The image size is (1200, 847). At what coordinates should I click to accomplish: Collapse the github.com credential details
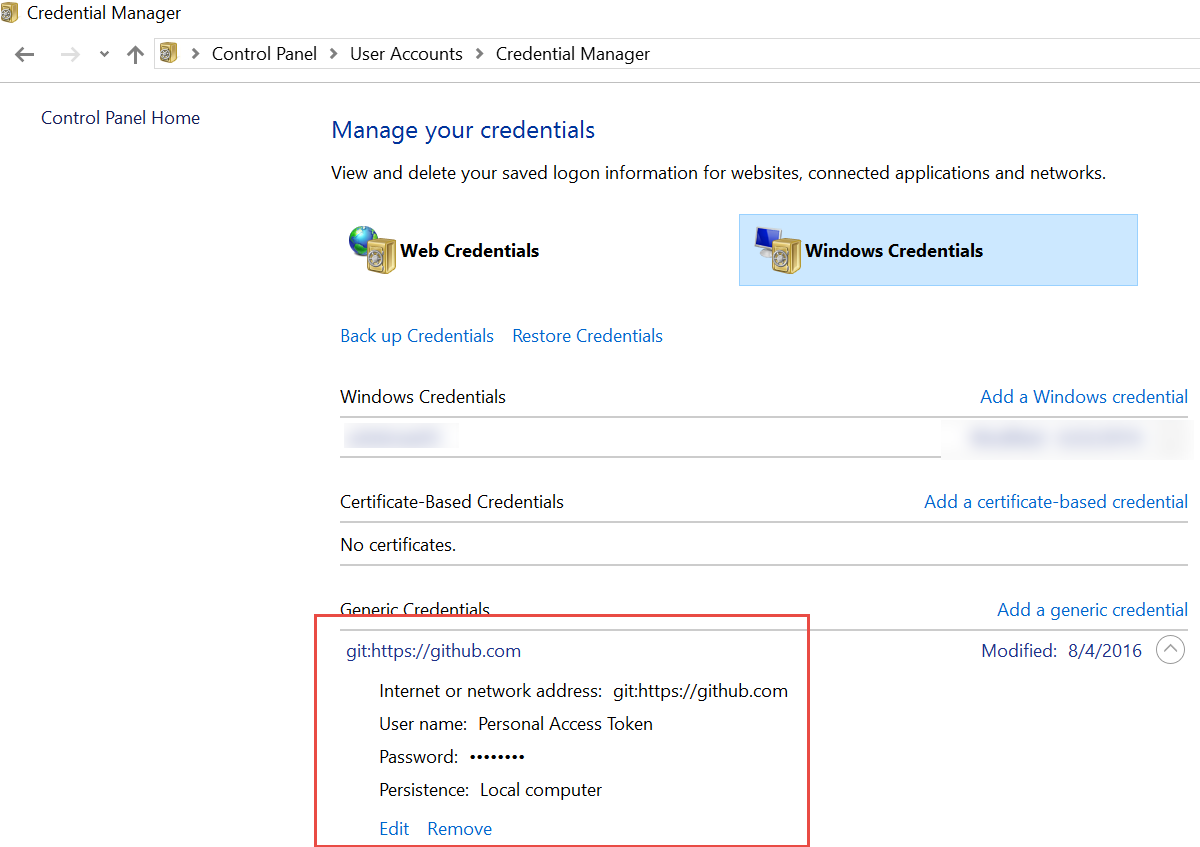click(1170, 651)
